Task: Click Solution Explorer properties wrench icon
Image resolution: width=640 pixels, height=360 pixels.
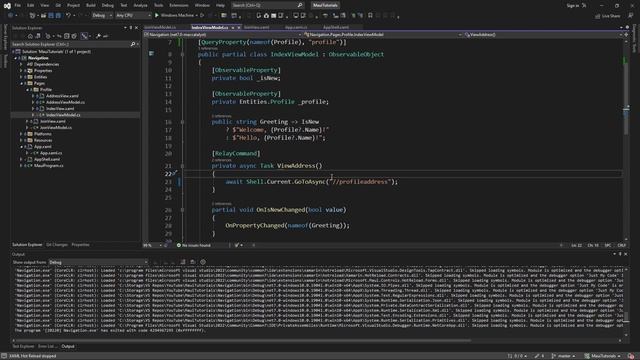Action: coord(98,36)
